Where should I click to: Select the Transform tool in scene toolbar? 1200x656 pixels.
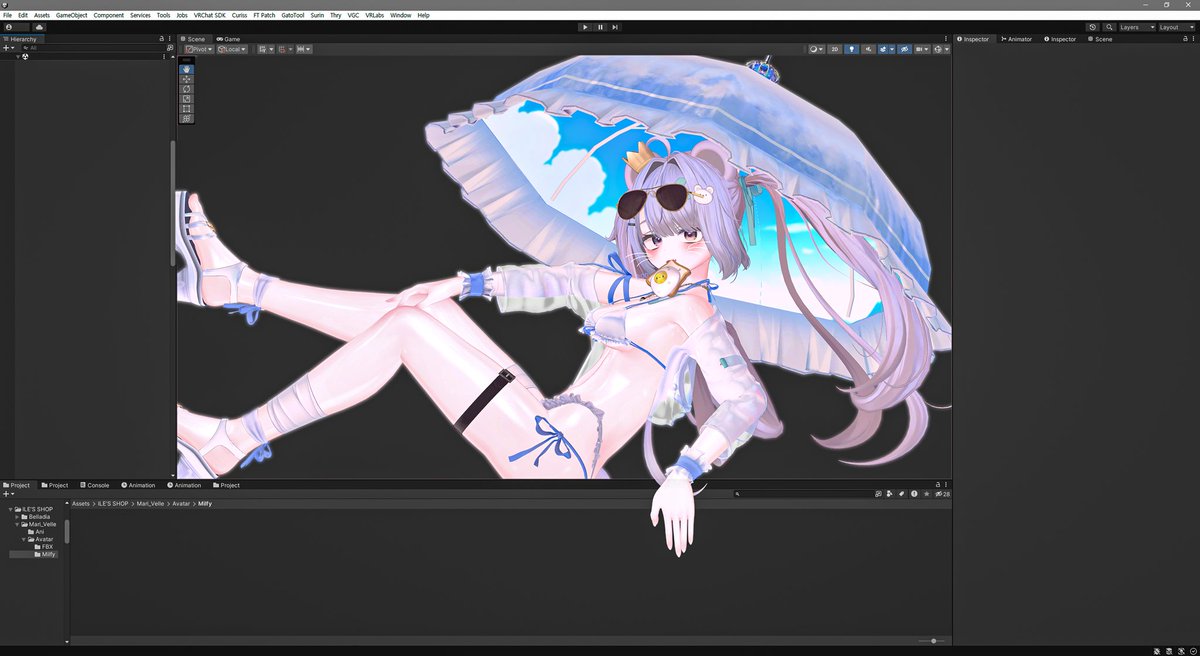click(186, 119)
